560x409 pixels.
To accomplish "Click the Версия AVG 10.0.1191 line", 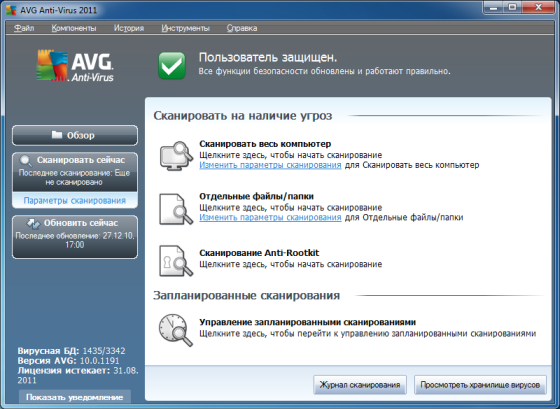I will pos(69,360).
